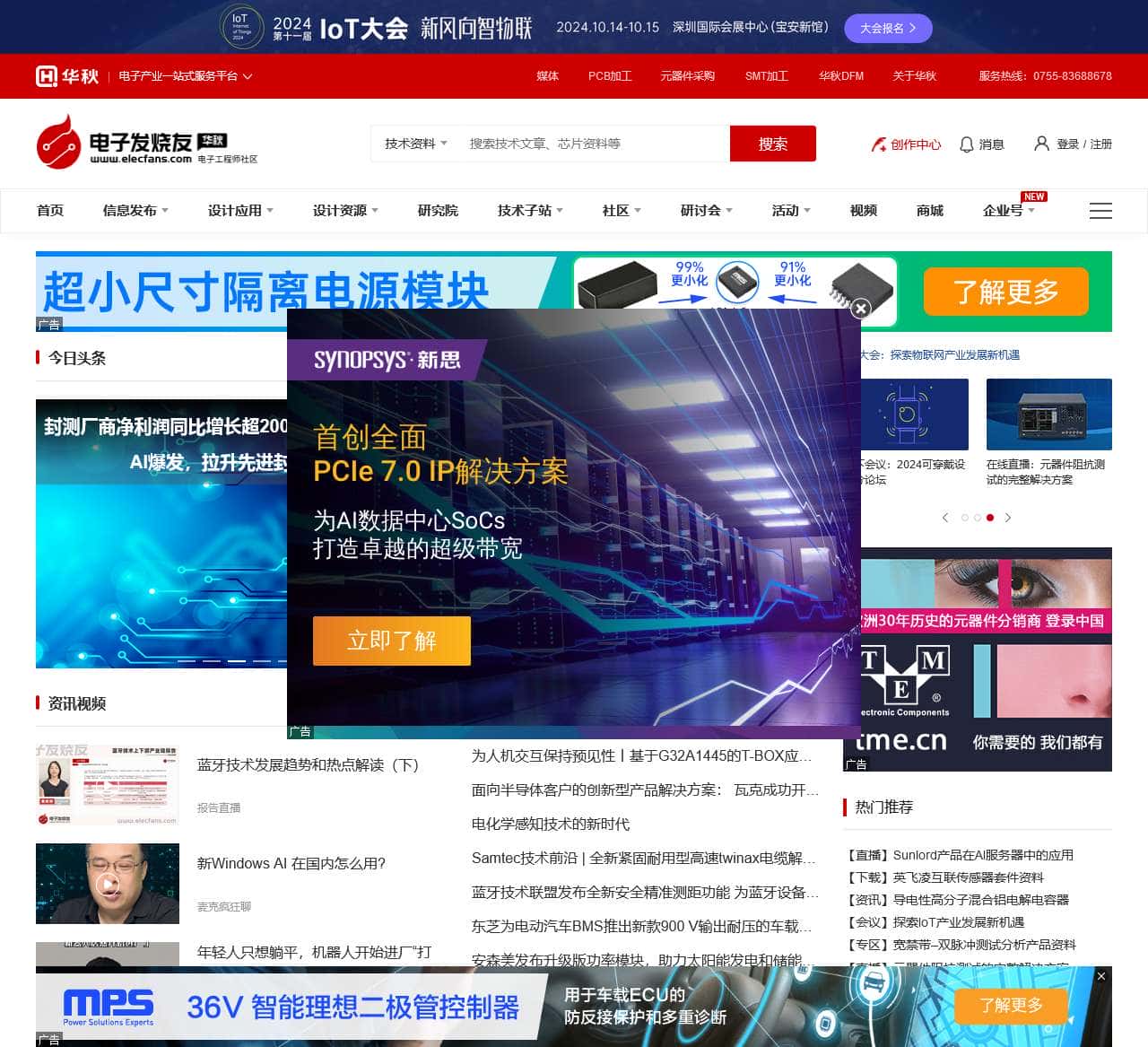
Task: Open the 研究院 nav item
Action: [438, 211]
